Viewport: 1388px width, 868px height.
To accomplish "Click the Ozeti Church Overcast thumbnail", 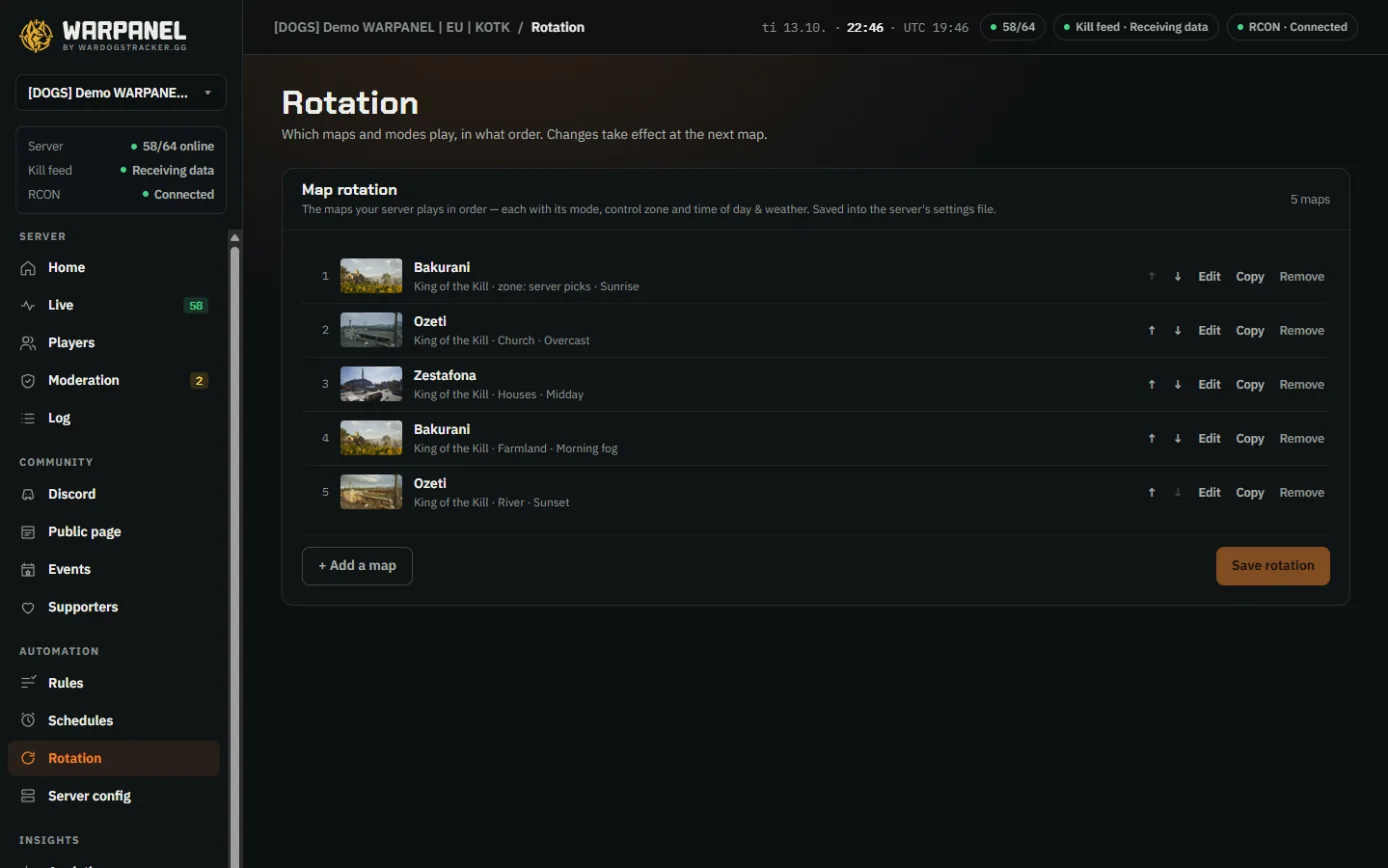I will click(x=371, y=331).
